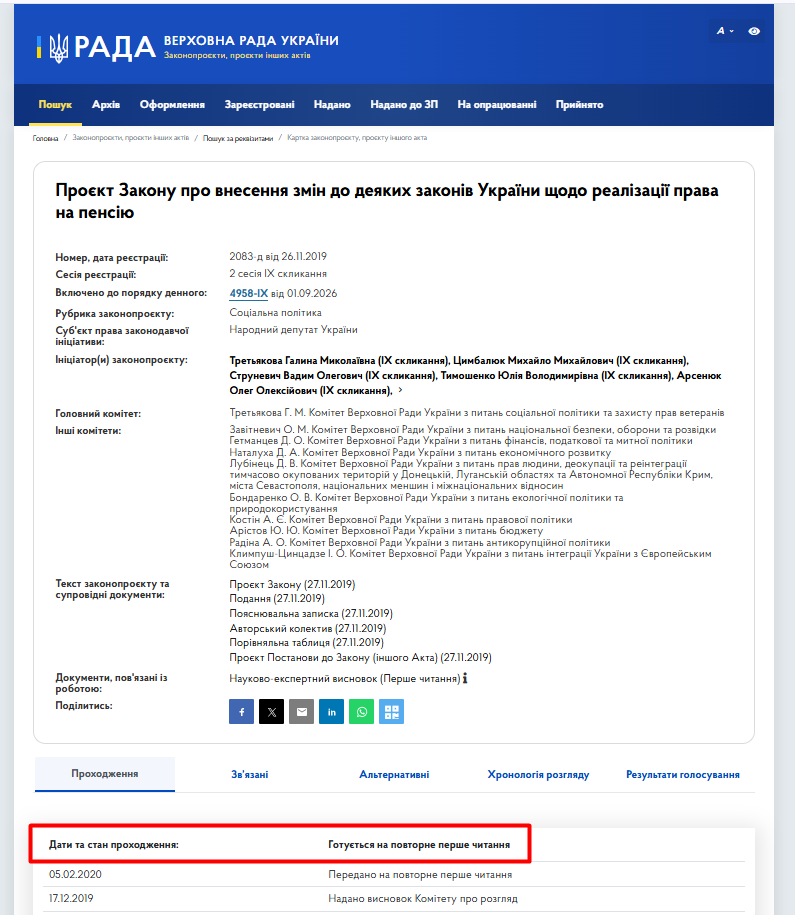This screenshot has width=795, height=915.
Task: Click Передано на повторне перше читання text
Action: pos(420,875)
